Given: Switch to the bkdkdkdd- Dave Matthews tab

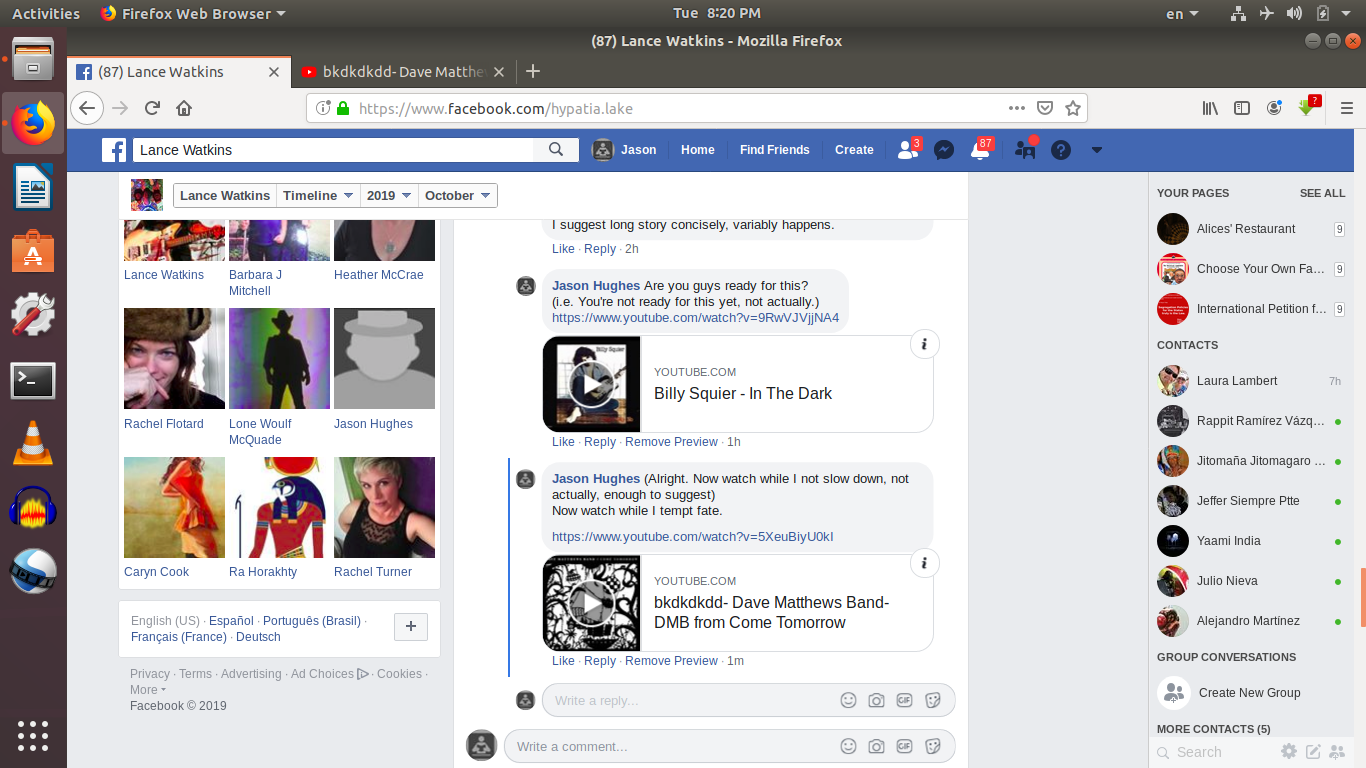Looking at the screenshot, I should pyautogui.click(x=404, y=72).
